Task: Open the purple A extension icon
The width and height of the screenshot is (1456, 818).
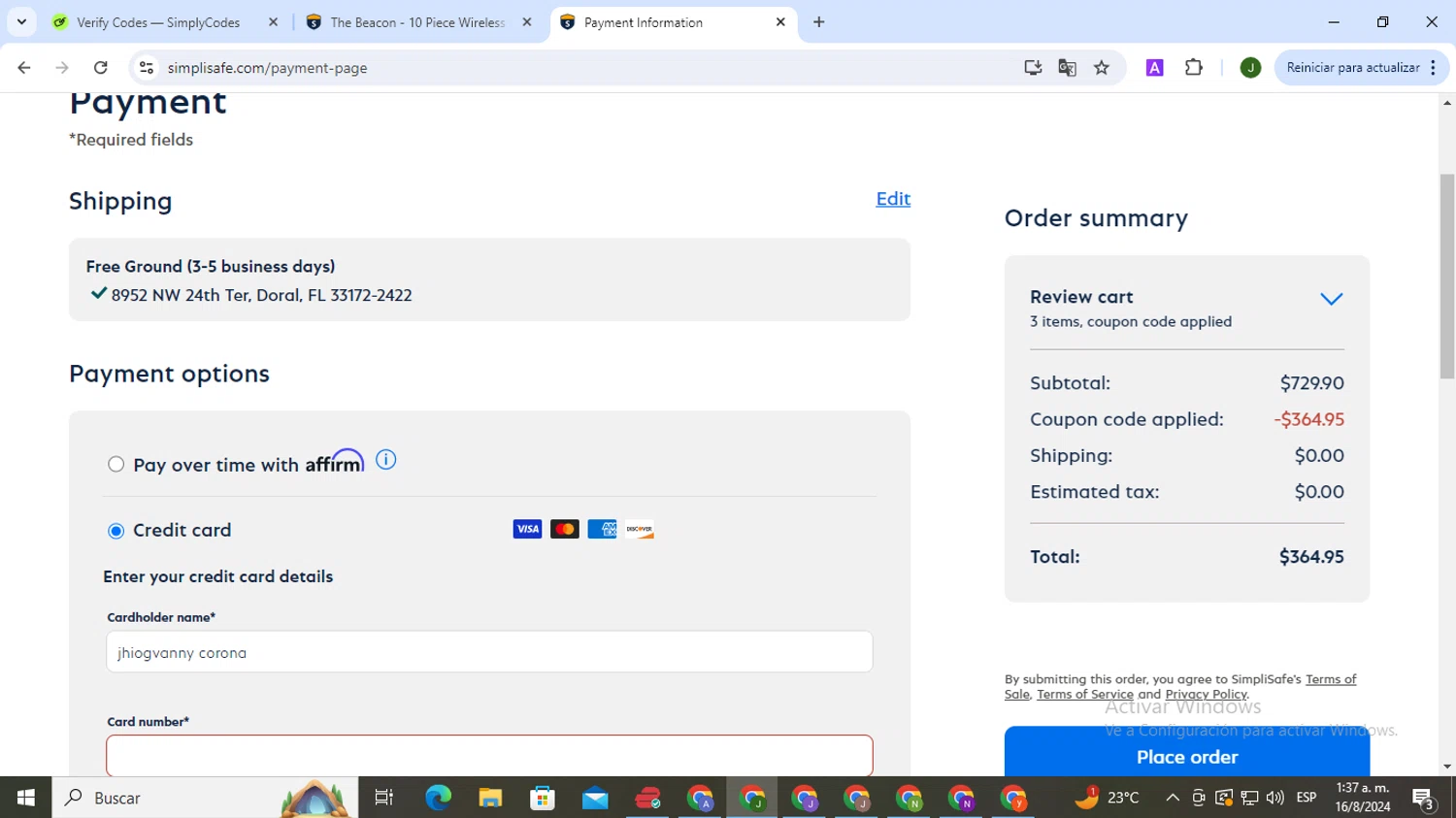Action: coord(1155,68)
